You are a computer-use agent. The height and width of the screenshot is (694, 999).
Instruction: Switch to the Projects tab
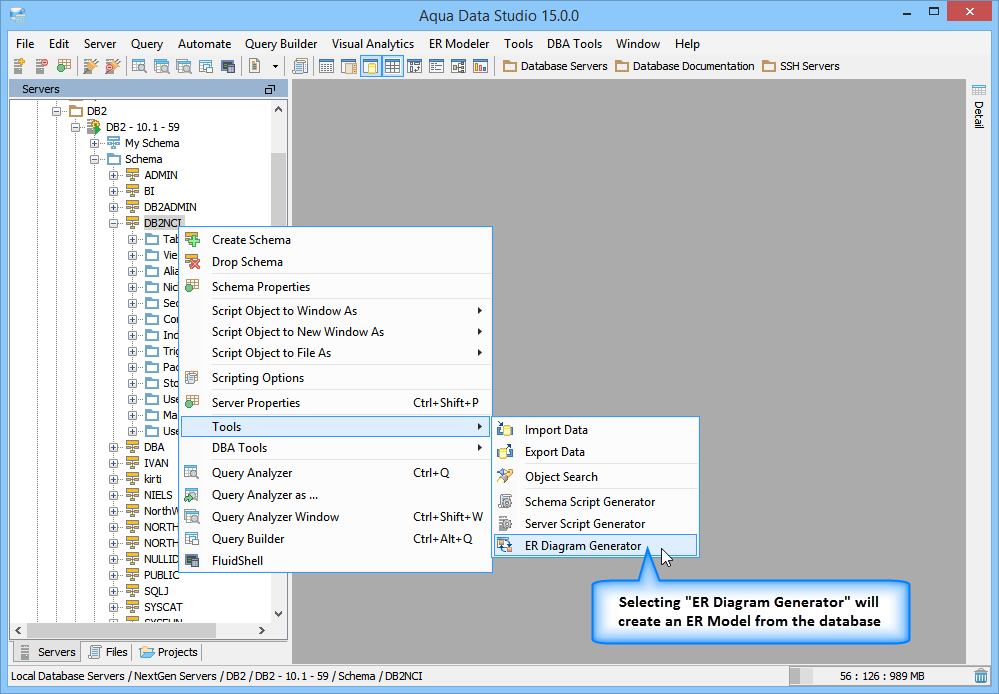pos(168,651)
